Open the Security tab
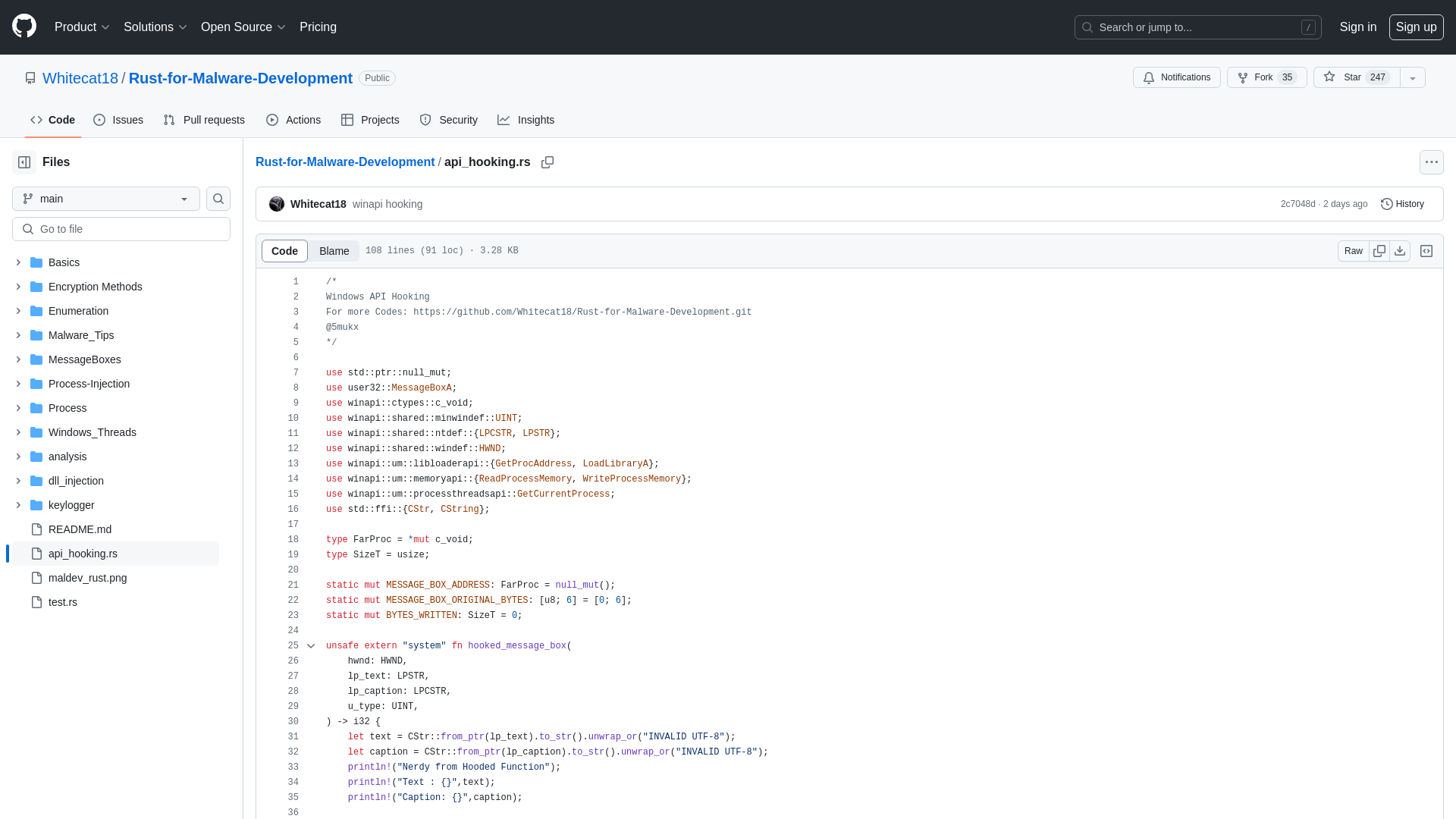The height and width of the screenshot is (819, 1456). (448, 120)
